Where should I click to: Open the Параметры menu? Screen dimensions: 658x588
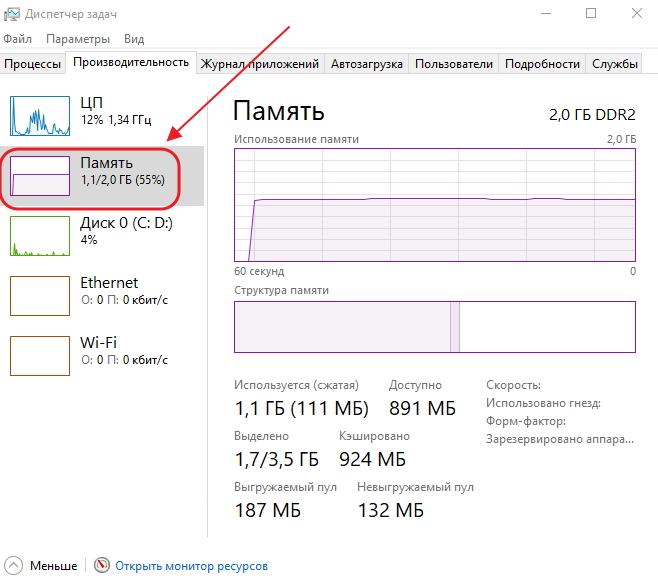click(78, 39)
